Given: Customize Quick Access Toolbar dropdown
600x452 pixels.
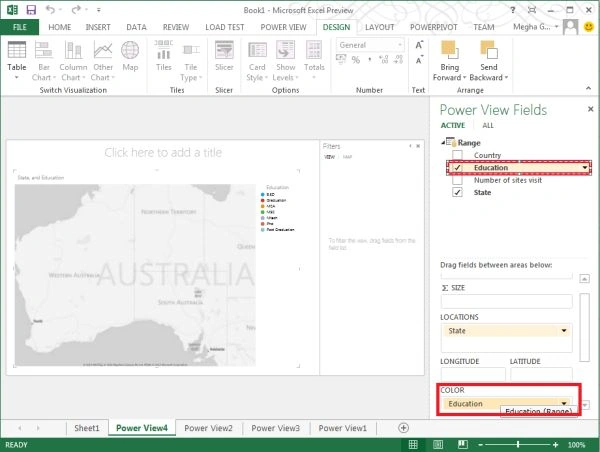Looking at the screenshot, I should point(99,10).
